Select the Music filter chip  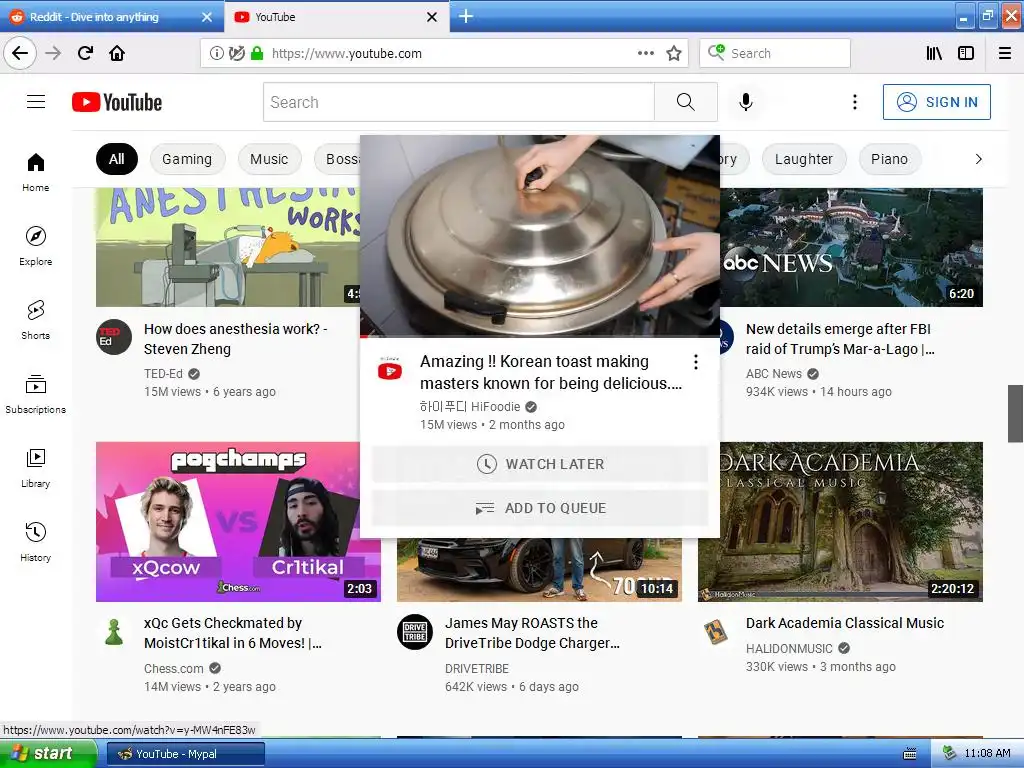[269, 159]
